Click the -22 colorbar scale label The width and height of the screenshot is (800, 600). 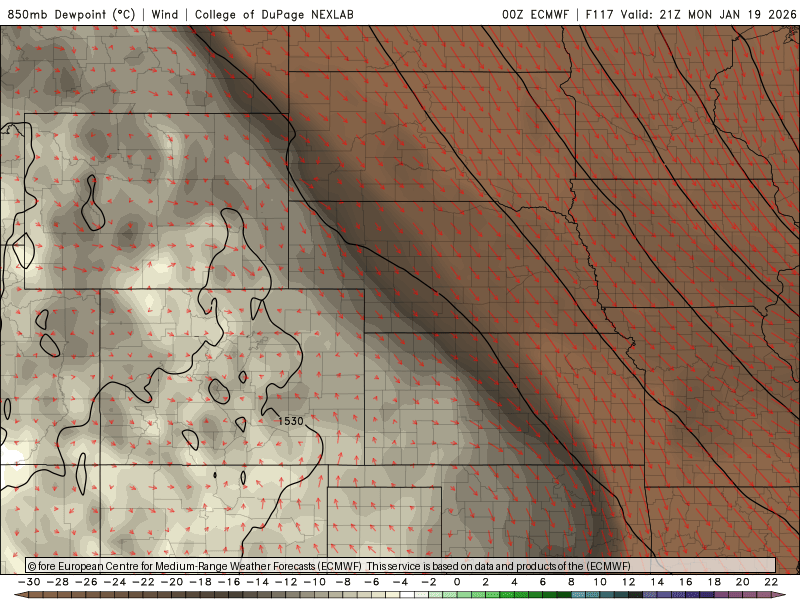click(143, 582)
